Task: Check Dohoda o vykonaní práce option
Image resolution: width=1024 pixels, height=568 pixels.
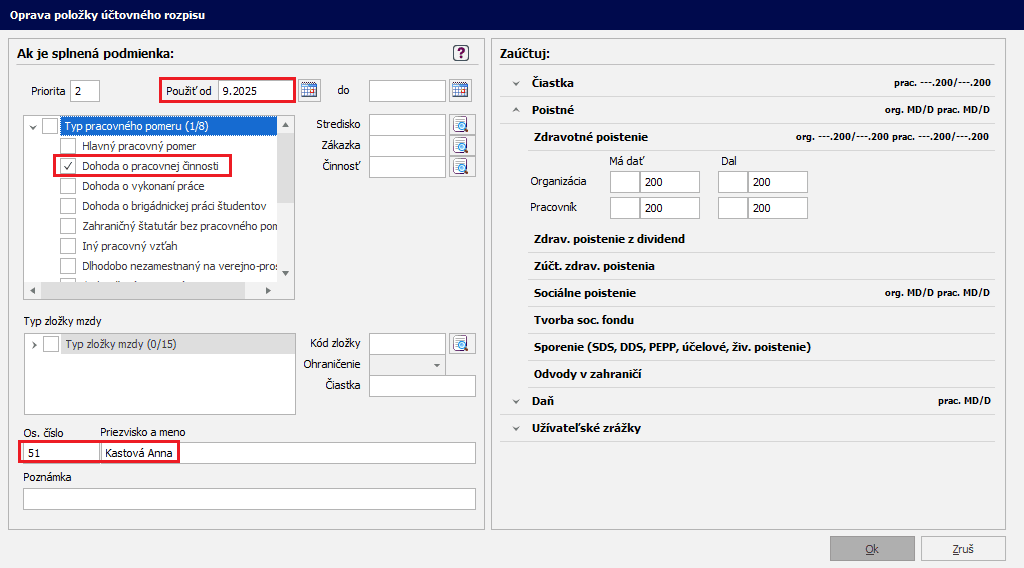Action: (x=68, y=185)
